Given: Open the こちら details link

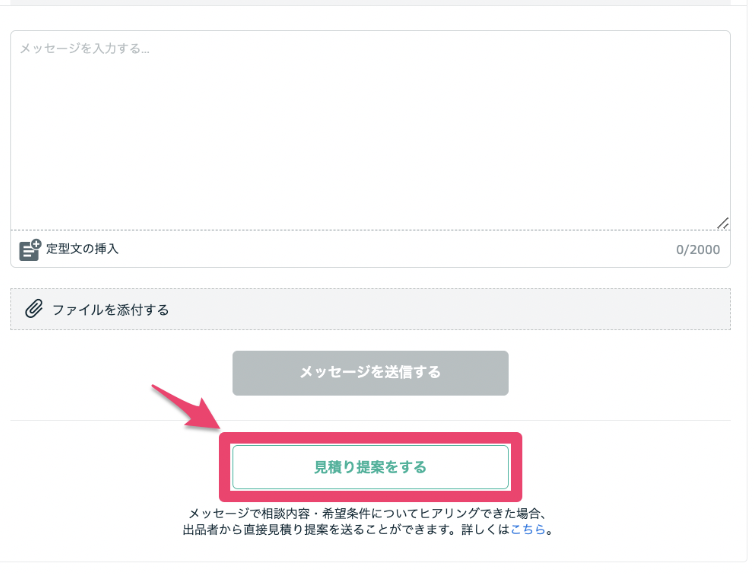Looking at the screenshot, I should point(528,529).
